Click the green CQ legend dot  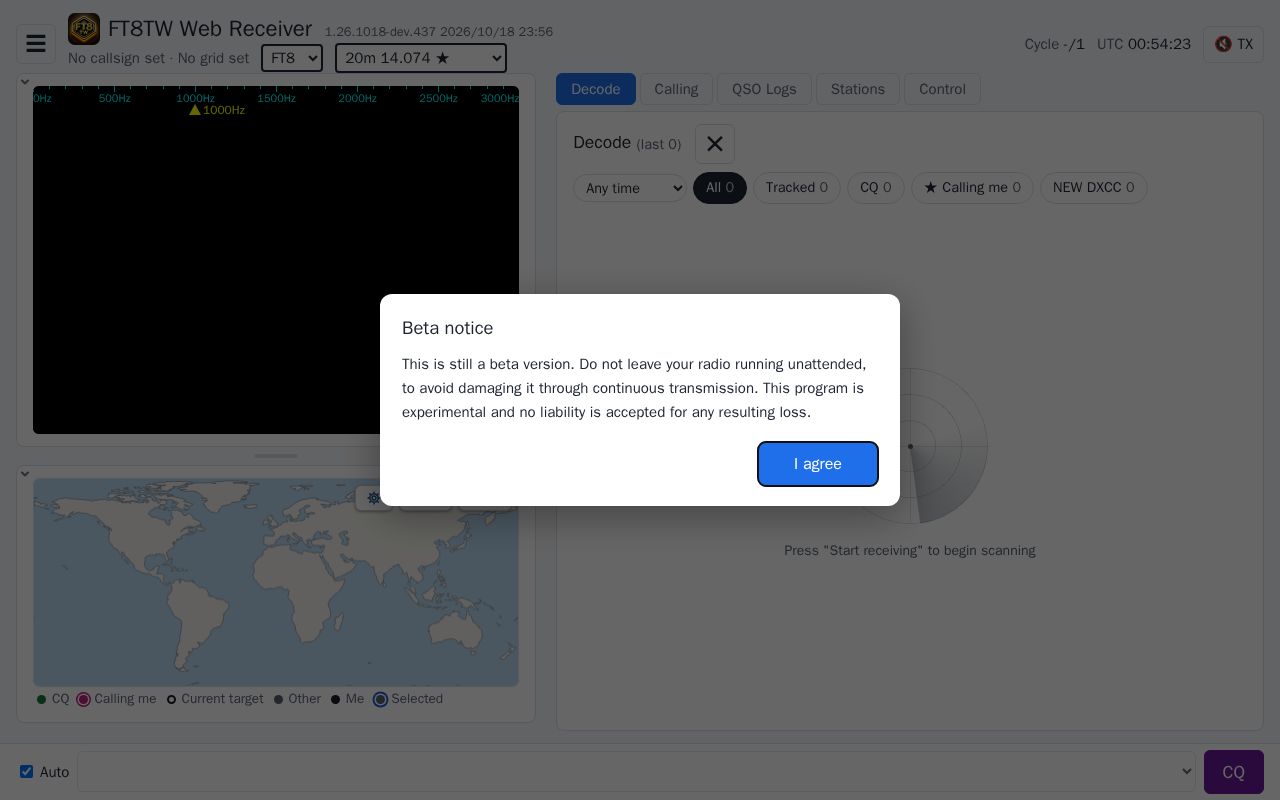coord(41,699)
